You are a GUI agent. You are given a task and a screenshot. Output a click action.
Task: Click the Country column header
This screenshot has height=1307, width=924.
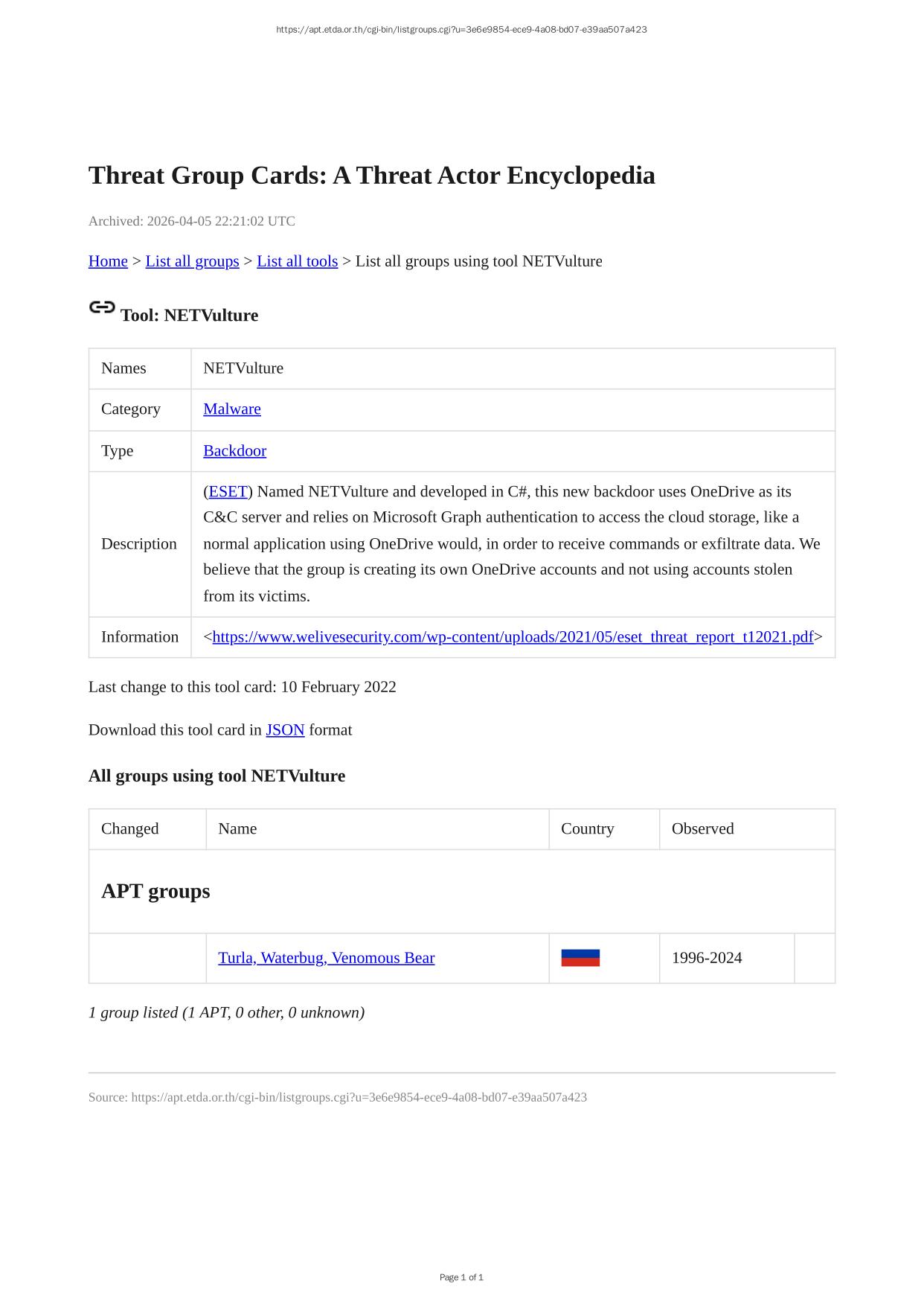click(587, 829)
